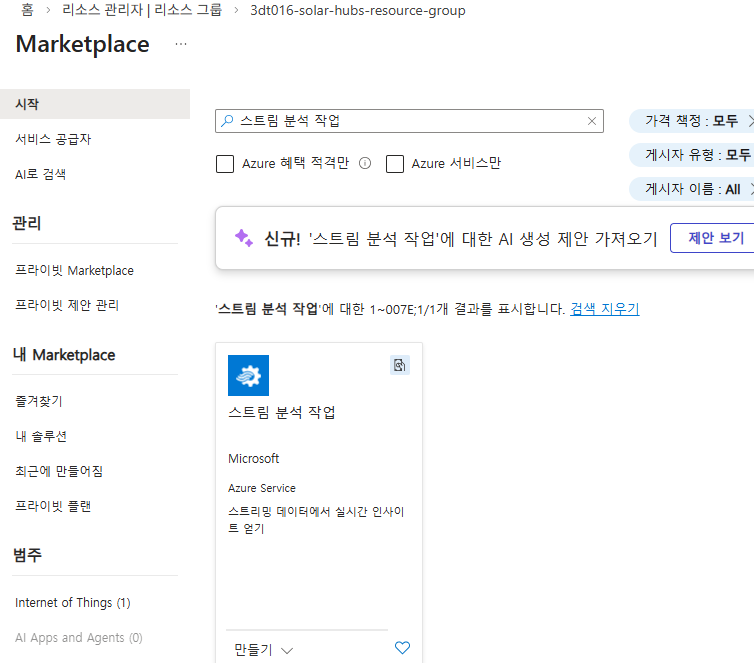Open the 게시자 이름 : All filter
The width and height of the screenshot is (754, 663).
coord(691,189)
